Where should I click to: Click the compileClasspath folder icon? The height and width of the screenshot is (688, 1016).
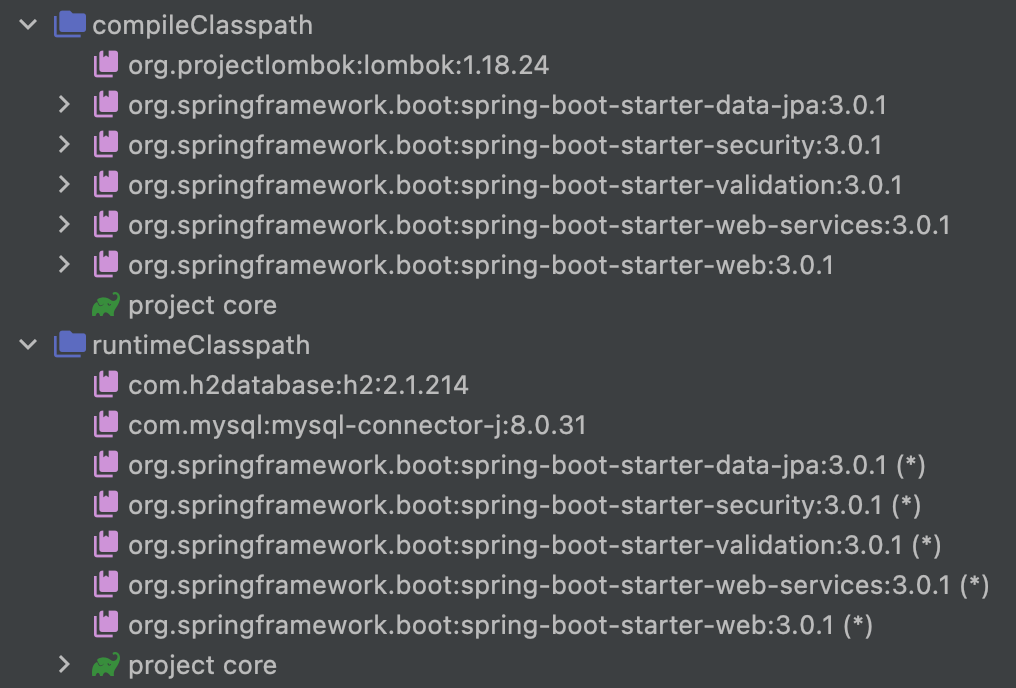pyautogui.click(x=70, y=25)
